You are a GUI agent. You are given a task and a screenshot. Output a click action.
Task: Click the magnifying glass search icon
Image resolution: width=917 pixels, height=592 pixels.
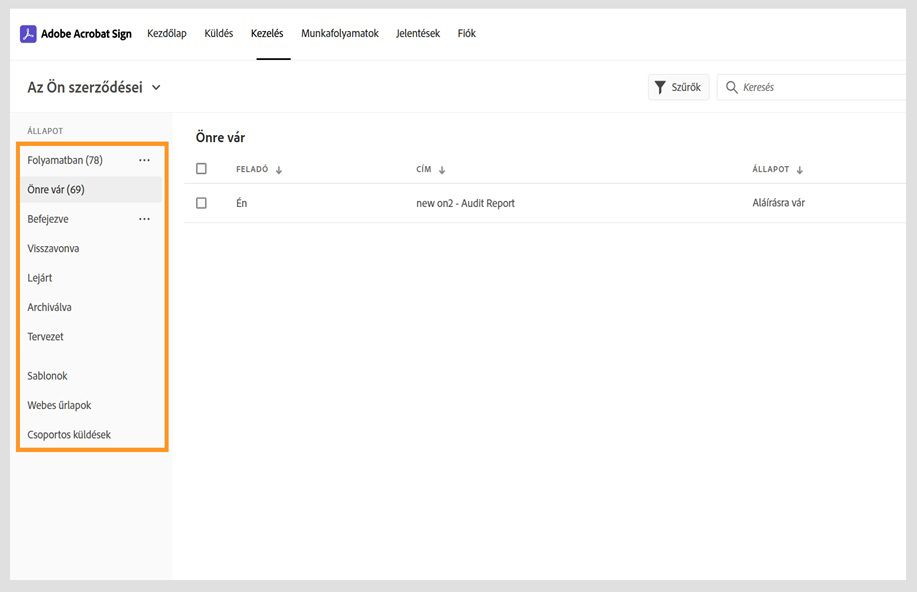(x=732, y=88)
